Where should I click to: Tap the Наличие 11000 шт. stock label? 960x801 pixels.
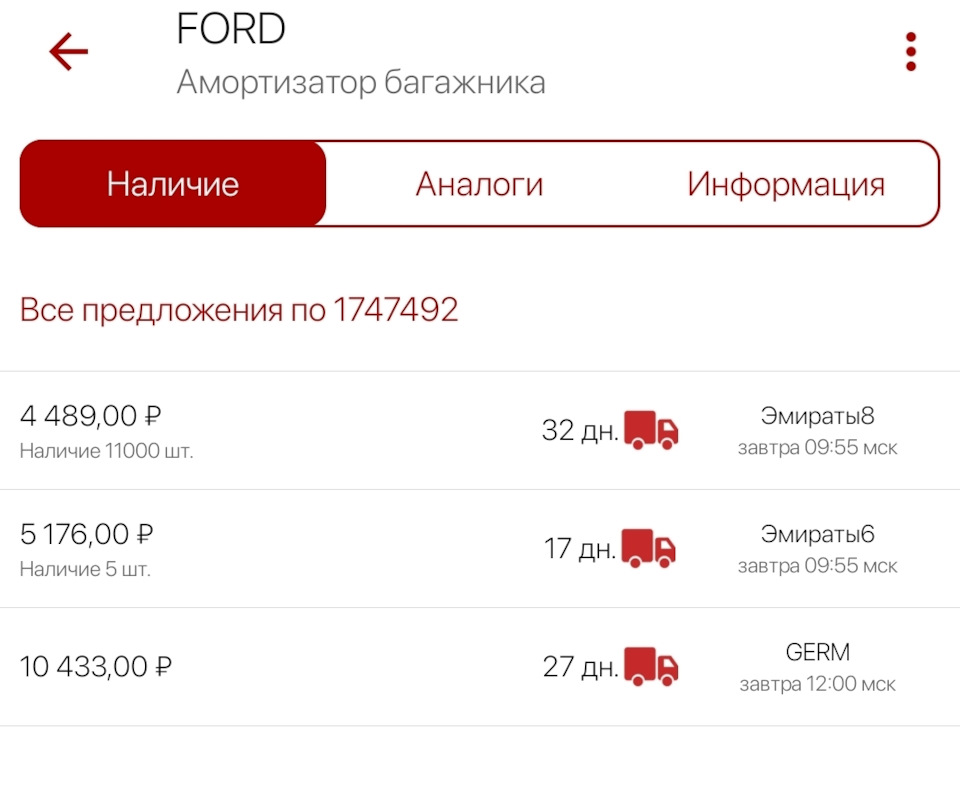tap(107, 450)
